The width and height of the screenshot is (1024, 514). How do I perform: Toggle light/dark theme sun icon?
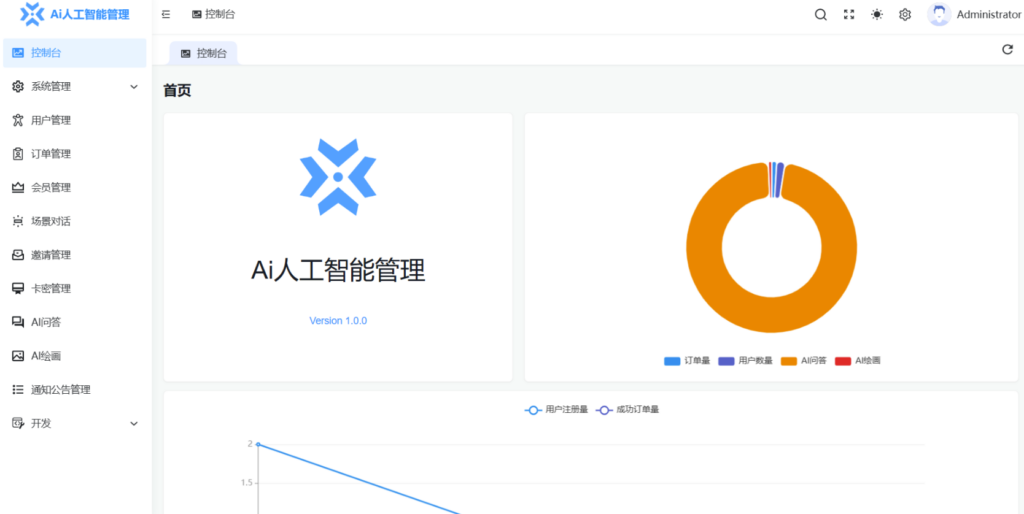click(877, 14)
